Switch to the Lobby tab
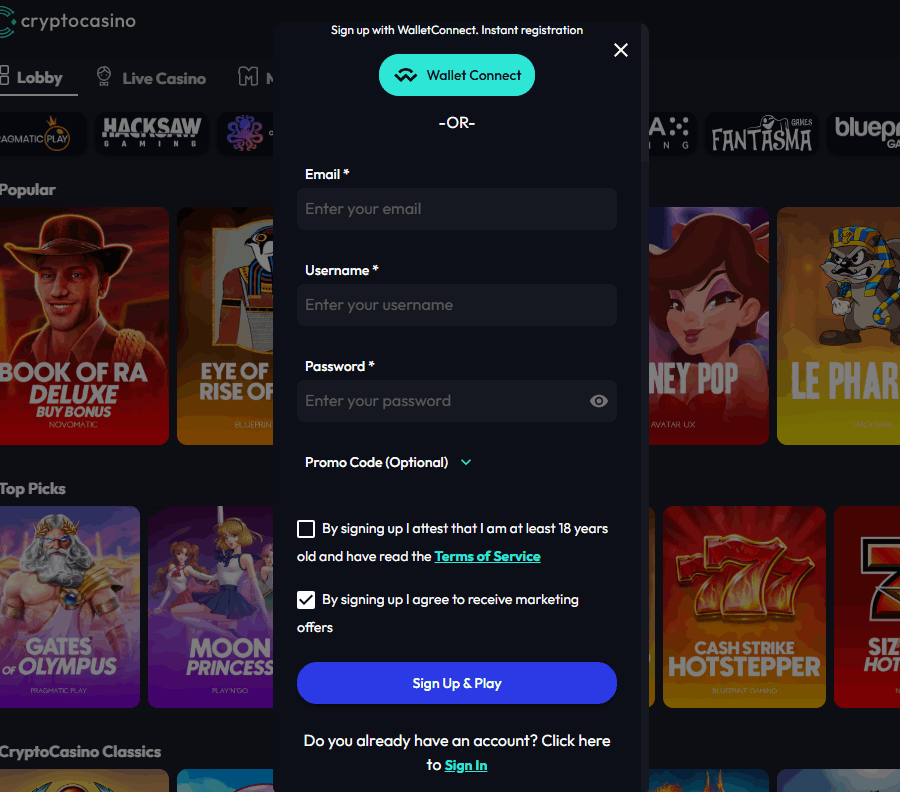 tap(32, 77)
